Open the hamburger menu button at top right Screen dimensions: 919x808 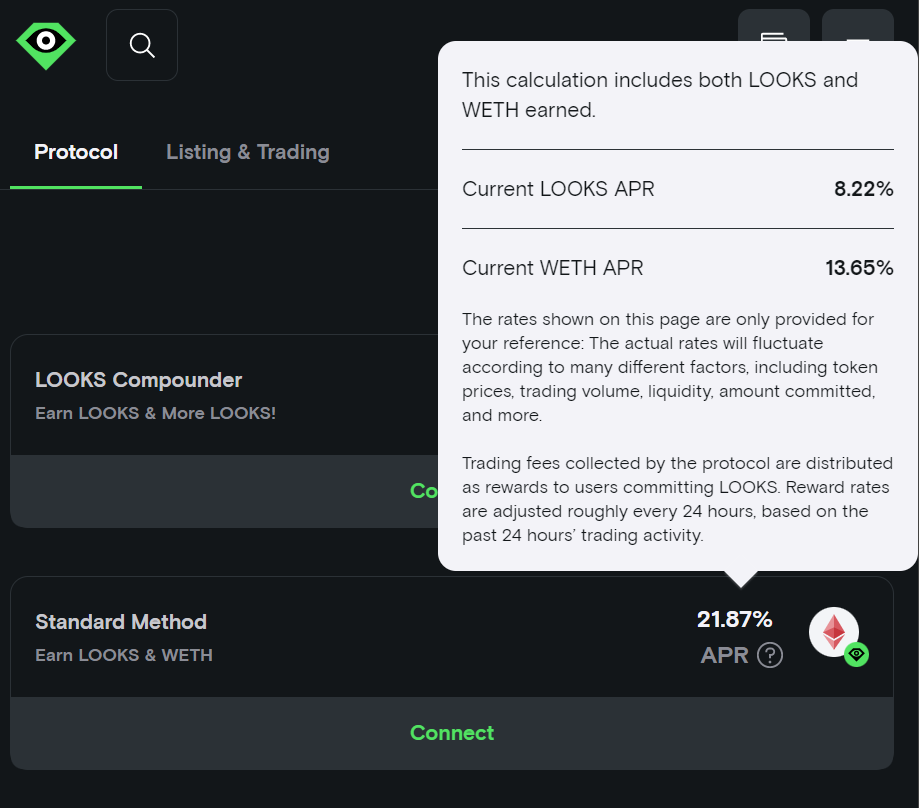pyautogui.click(x=857, y=26)
